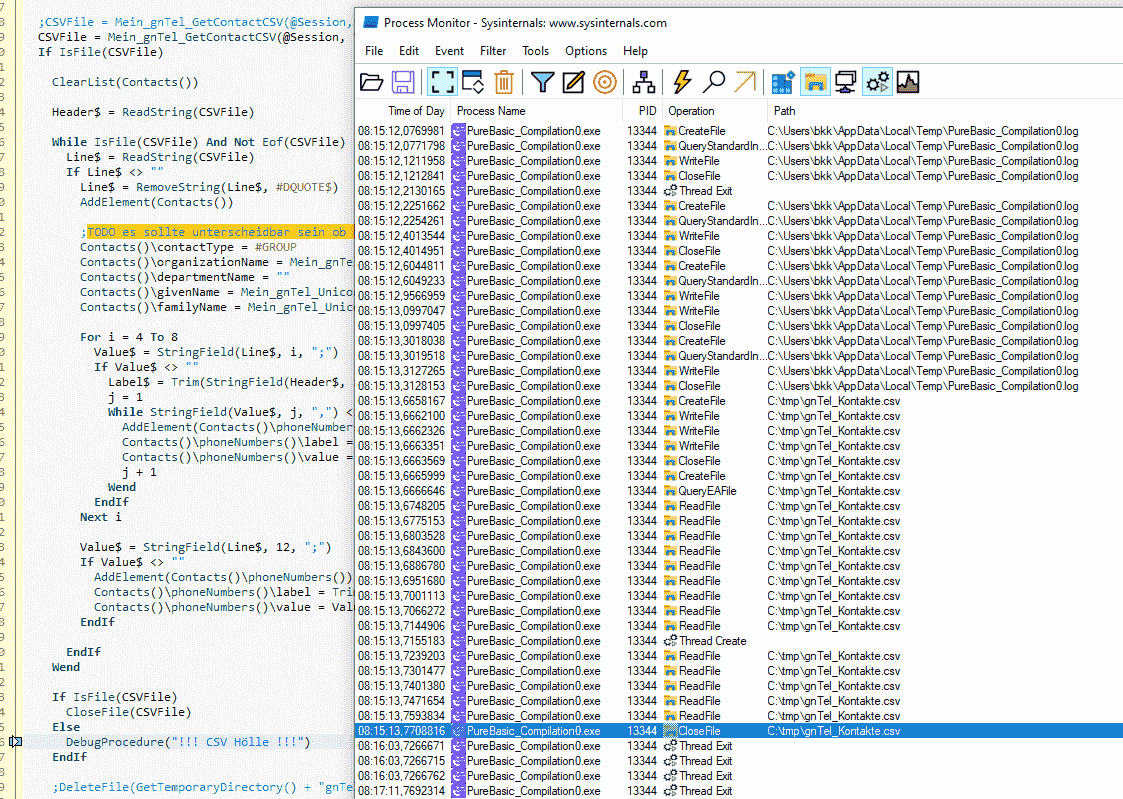Viewport: 1123px width, 799px height.
Task: Click the lightning bolt toolbar icon
Action: 683,82
